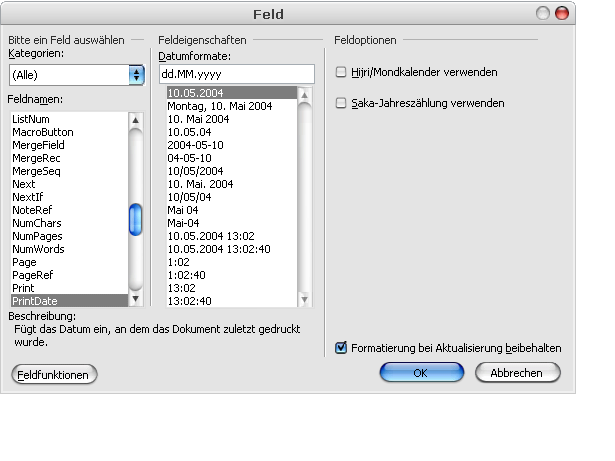The image size is (615, 461).
Task: Select date format Mai-04
Action: pos(232,222)
